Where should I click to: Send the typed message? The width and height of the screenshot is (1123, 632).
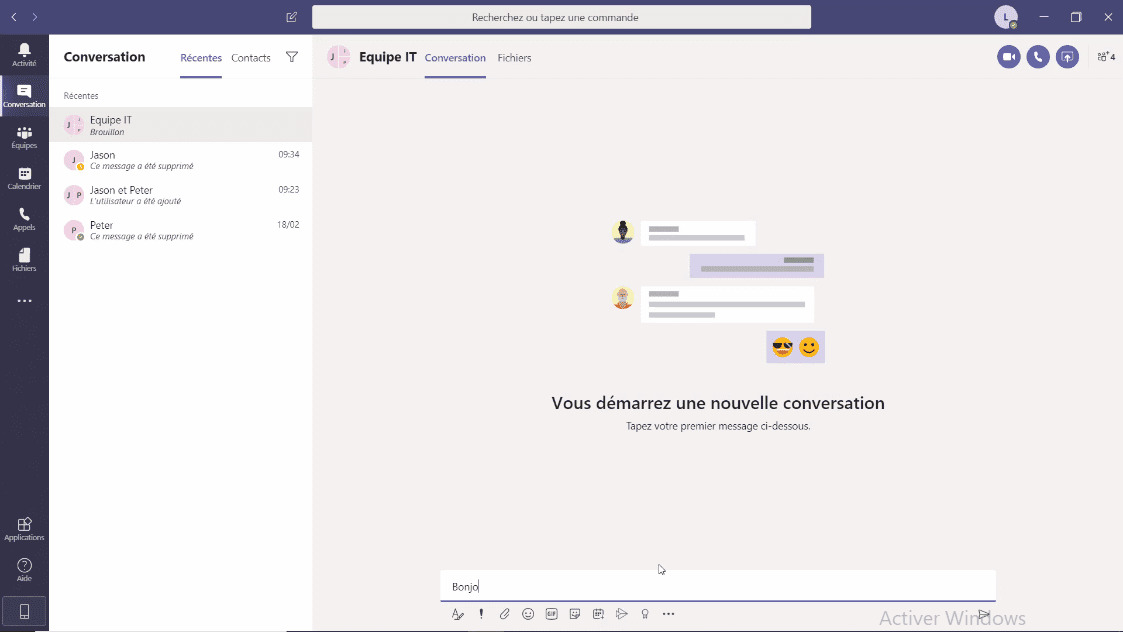[x=983, y=614]
